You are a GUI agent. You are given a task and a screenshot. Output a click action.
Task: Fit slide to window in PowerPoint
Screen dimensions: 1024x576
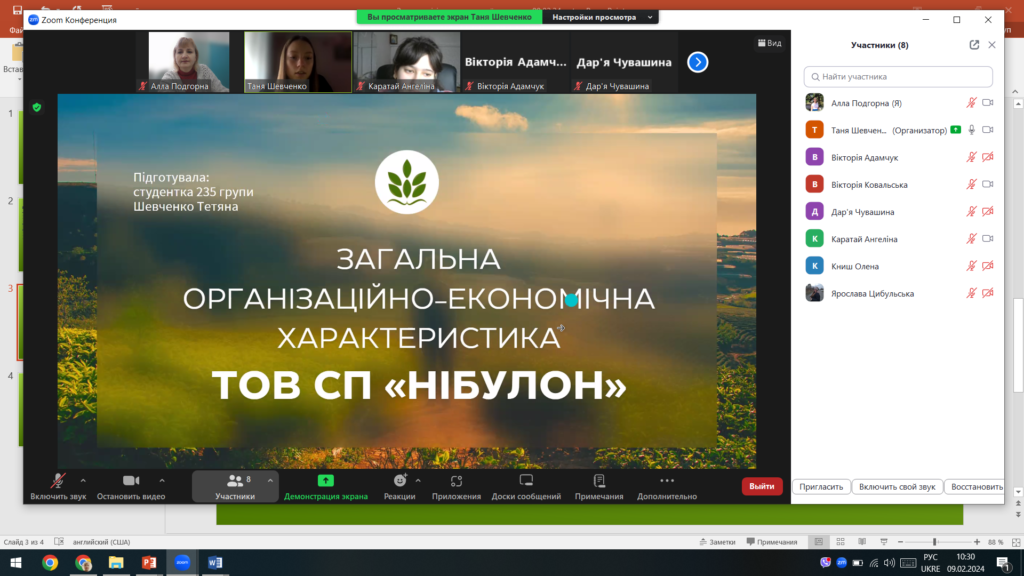point(1016,542)
